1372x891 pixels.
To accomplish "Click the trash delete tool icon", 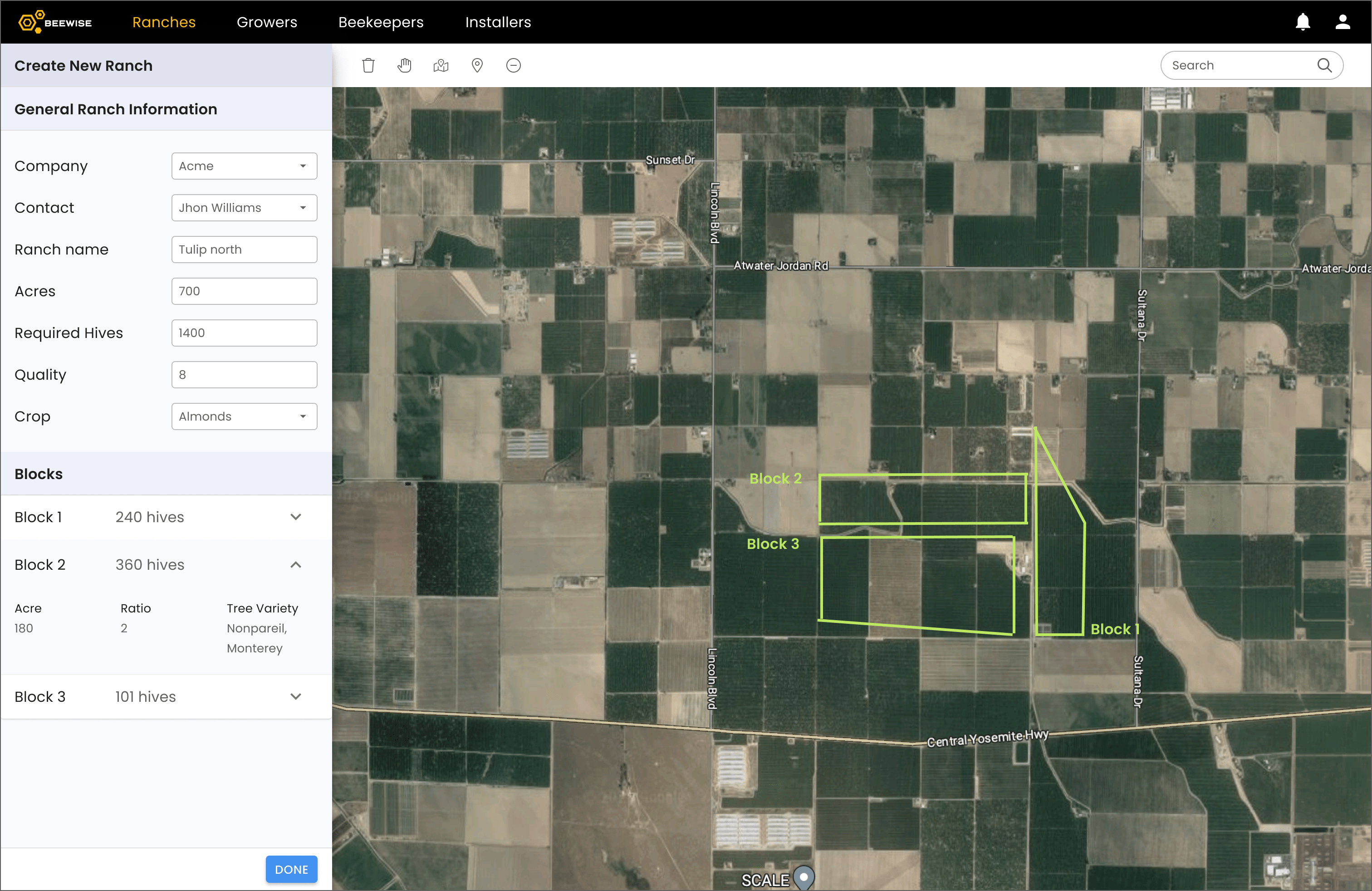I will (x=368, y=65).
